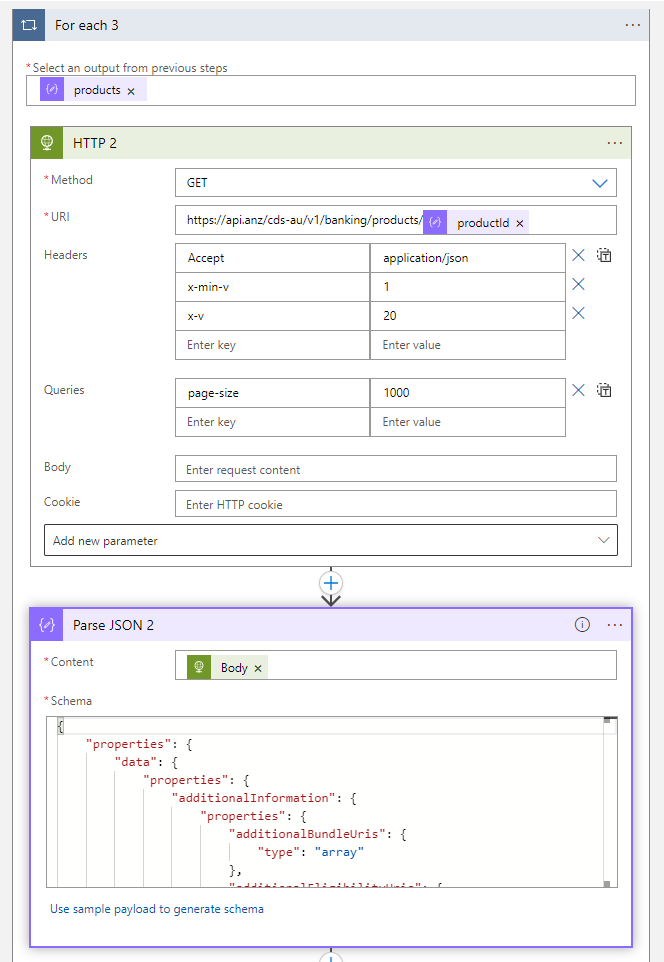Click the page-size query key field
This screenshot has width=664, height=962.
tap(272, 393)
